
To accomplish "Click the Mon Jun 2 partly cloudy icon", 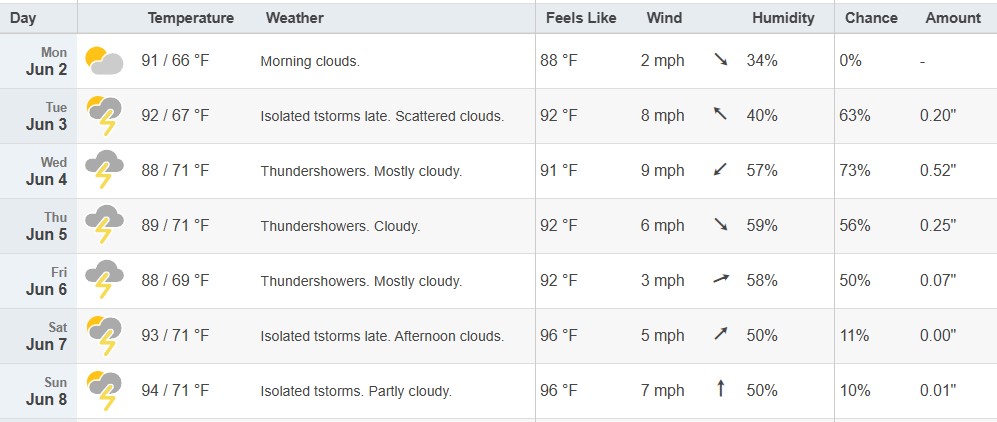I will click(x=104, y=61).
